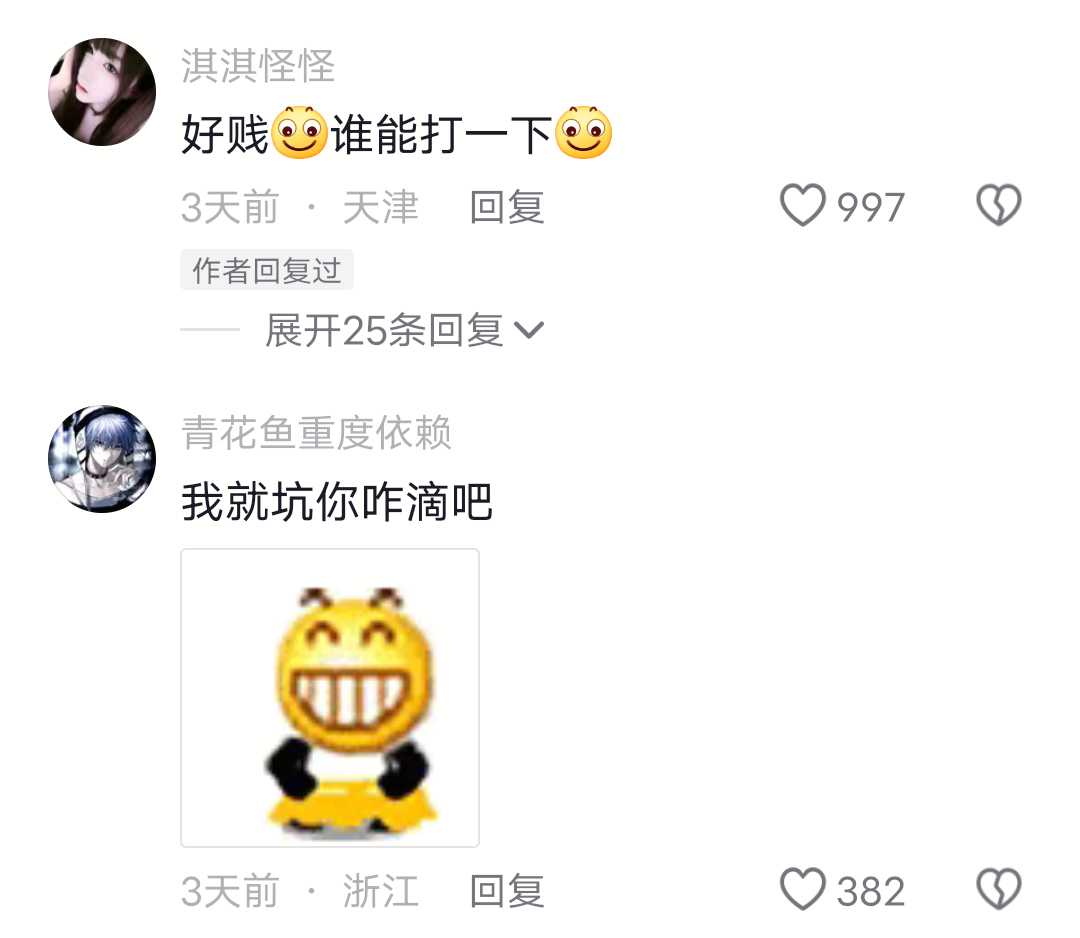Like the comment by 青花鱼重度依赖
This screenshot has width=1080, height=938.
click(802, 889)
